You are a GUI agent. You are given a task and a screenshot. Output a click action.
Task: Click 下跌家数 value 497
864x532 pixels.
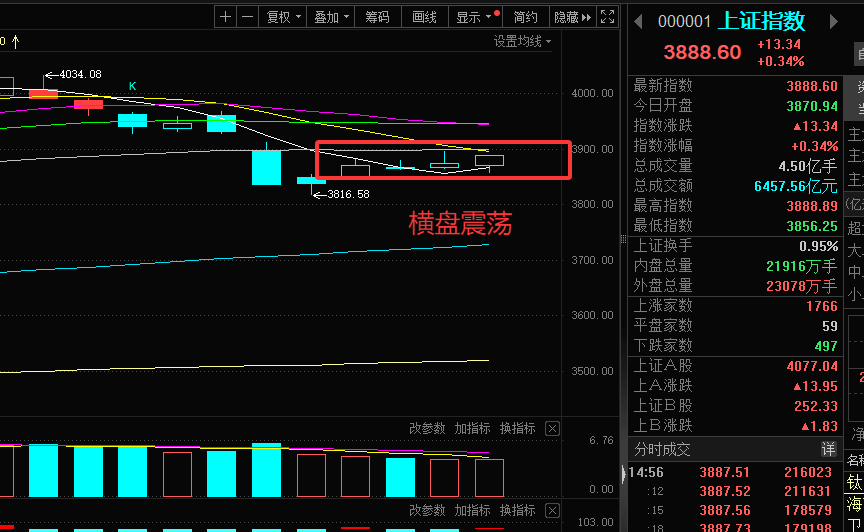(826, 346)
